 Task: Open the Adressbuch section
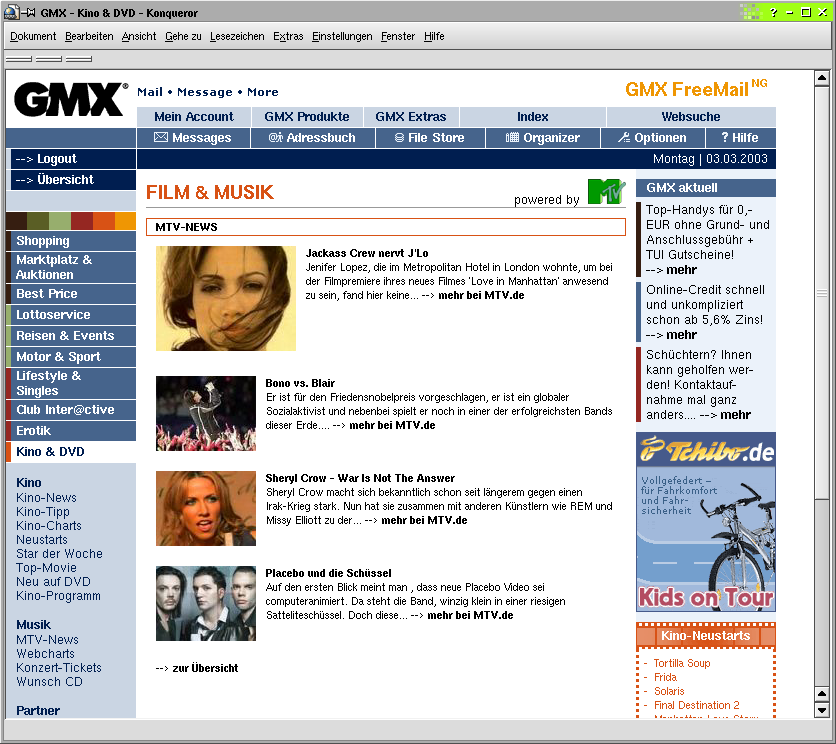pos(312,138)
